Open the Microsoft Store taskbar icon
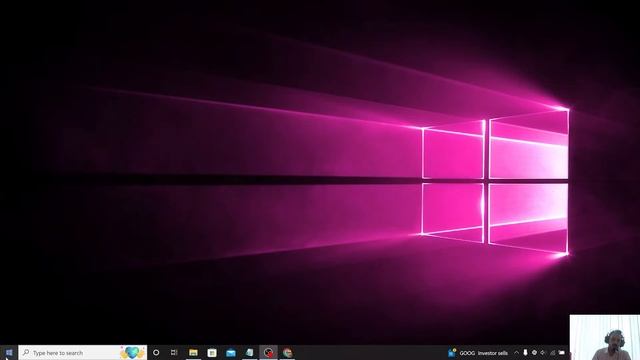The image size is (640, 360). click(212, 353)
